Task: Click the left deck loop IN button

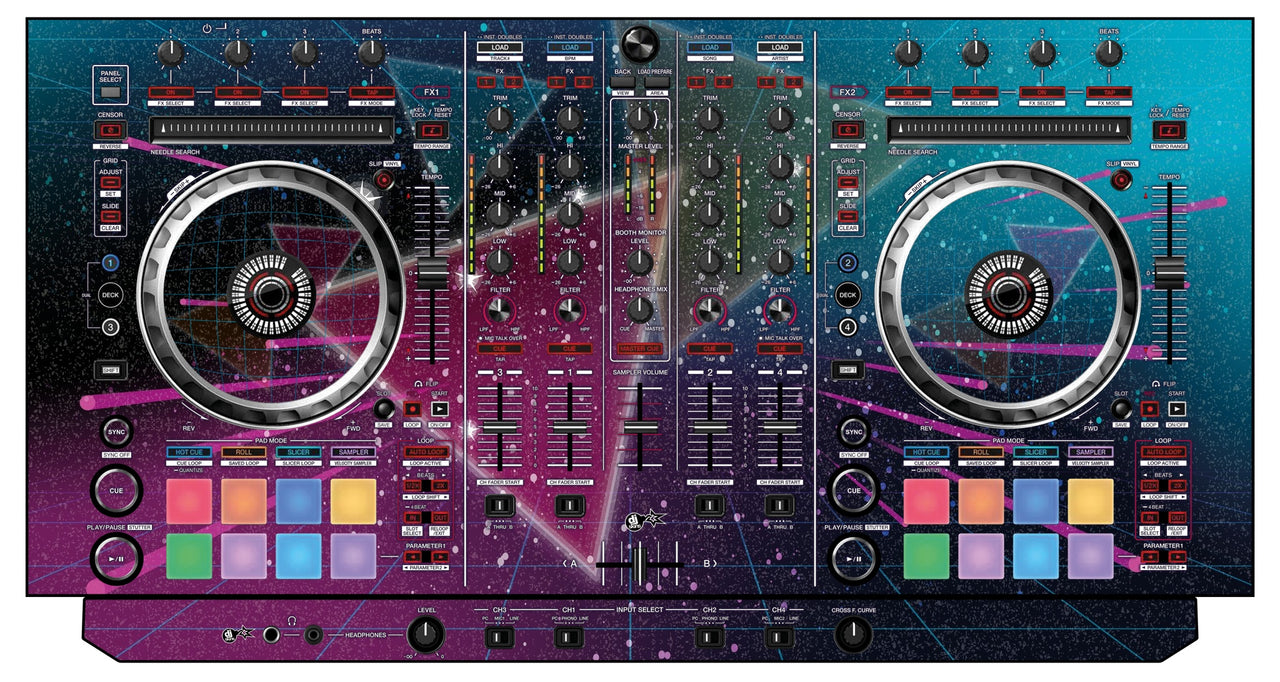Action: coord(413,518)
